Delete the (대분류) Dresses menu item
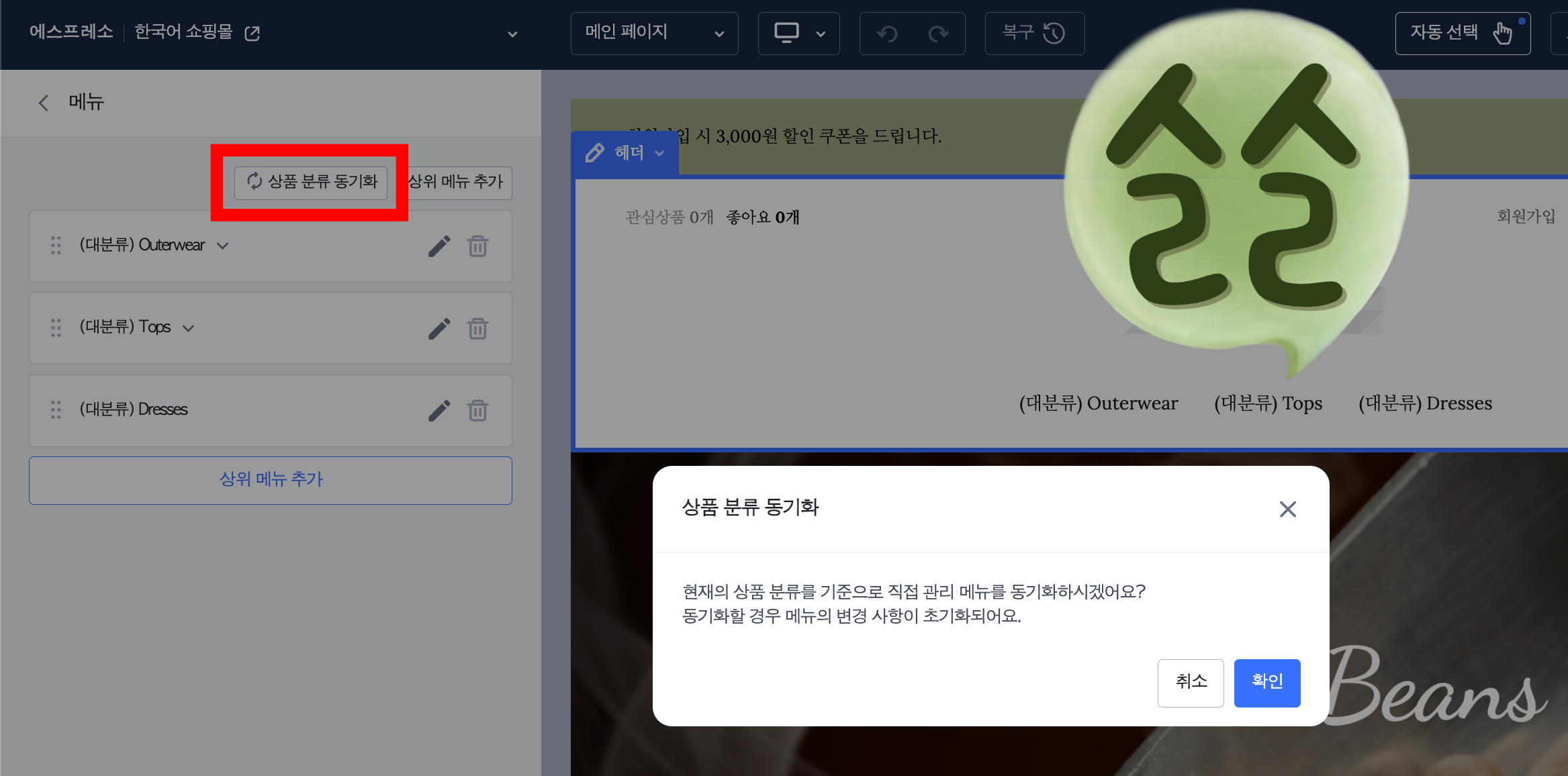 (x=477, y=410)
